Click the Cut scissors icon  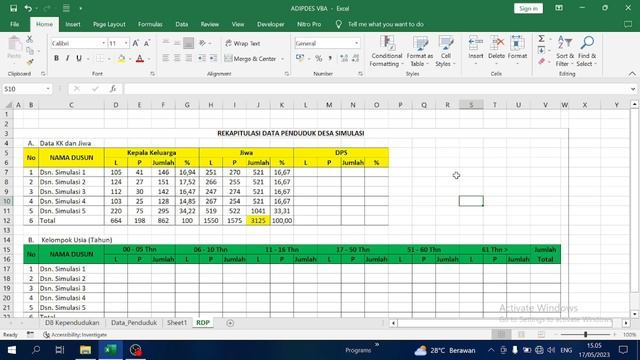pos(29,40)
